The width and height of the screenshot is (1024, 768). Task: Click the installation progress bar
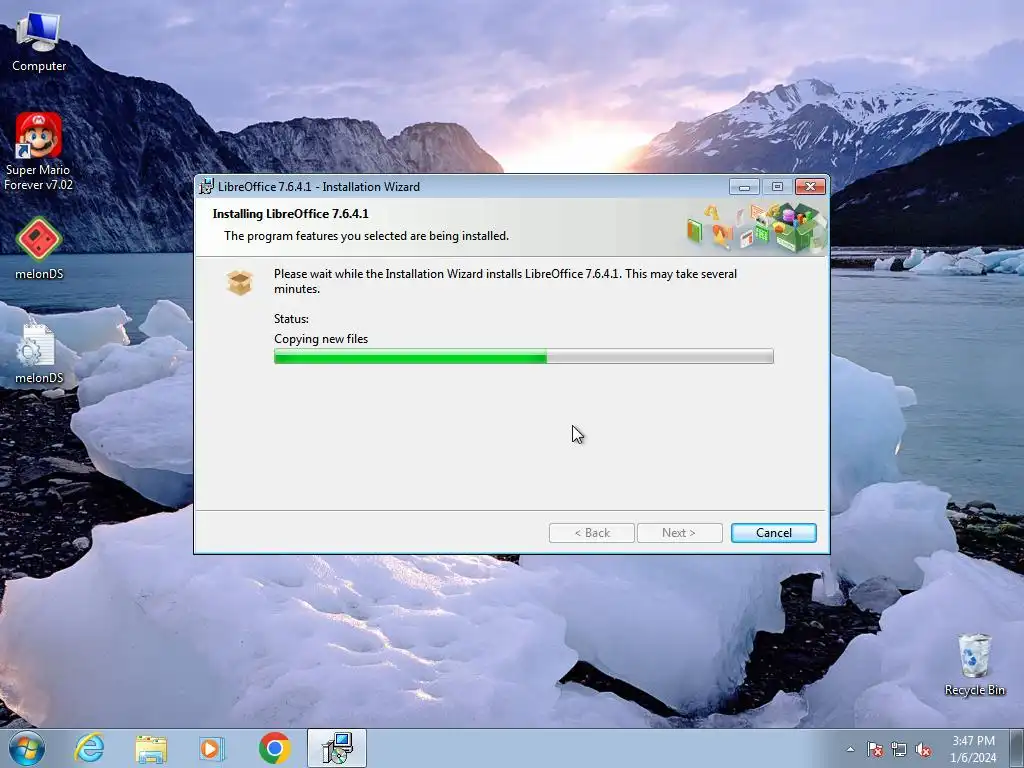[524, 356]
